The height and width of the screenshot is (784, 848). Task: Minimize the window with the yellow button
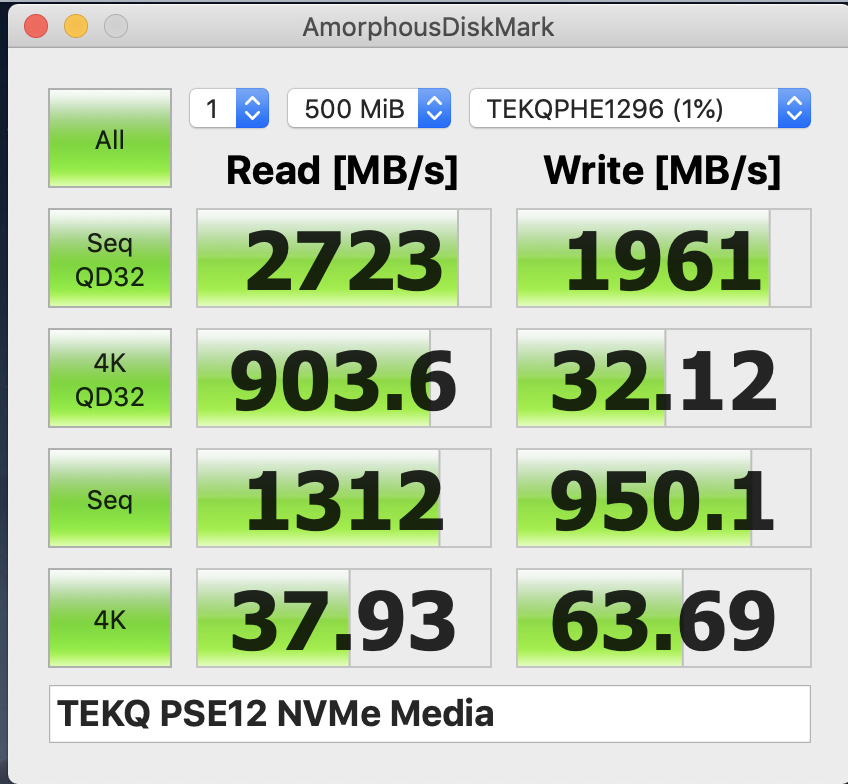(x=76, y=26)
